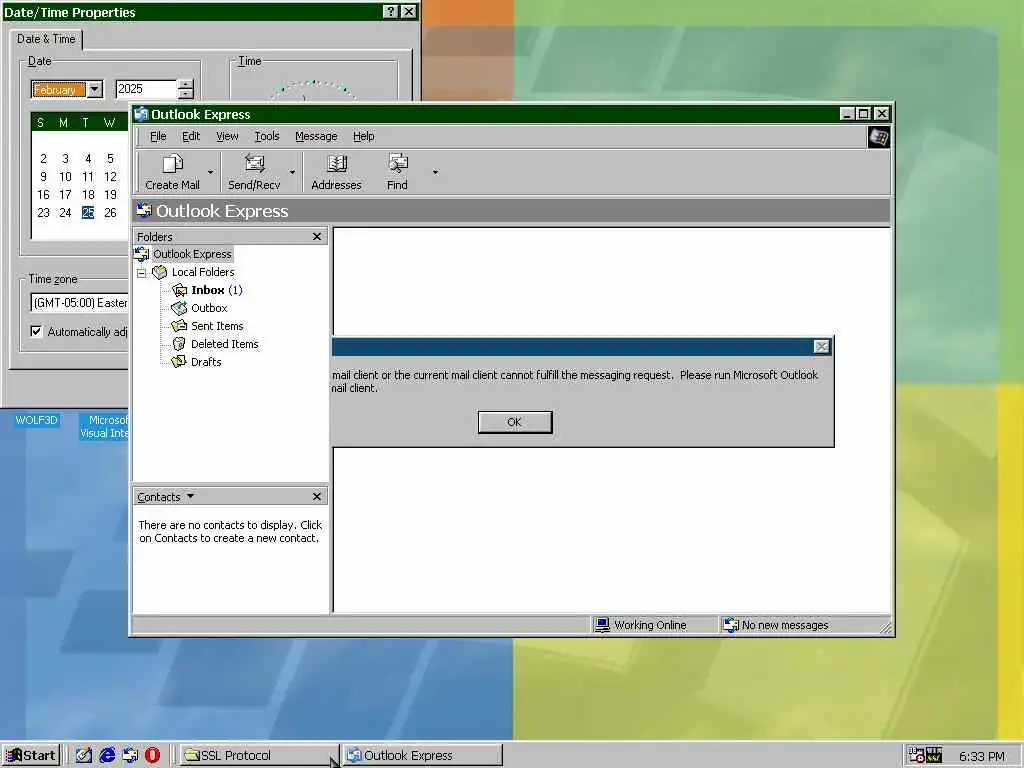Toggle Automatically adjust clock checkbox
1024x768 pixels.
click(37, 331)
